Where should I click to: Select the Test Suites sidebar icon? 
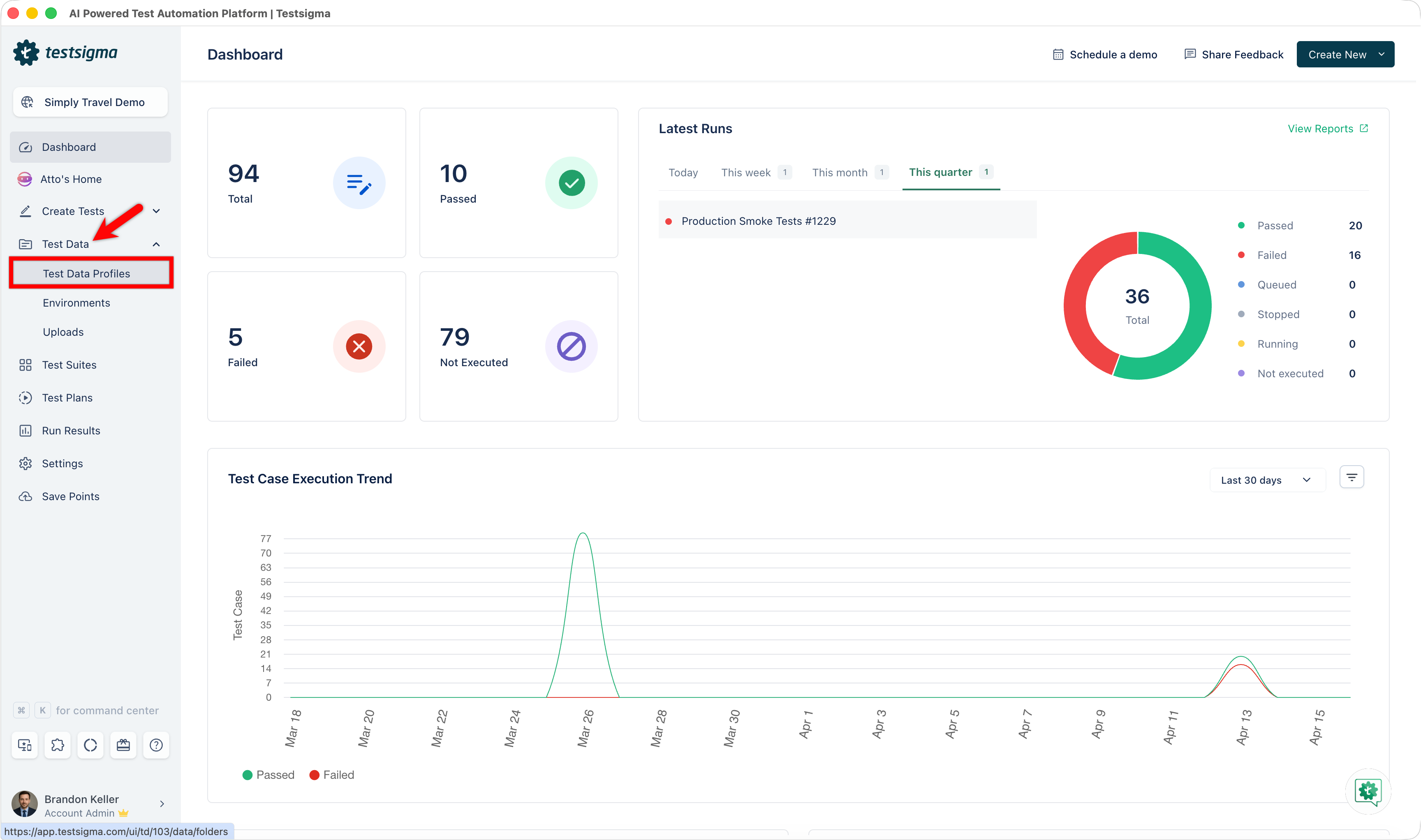click(25, 365)
